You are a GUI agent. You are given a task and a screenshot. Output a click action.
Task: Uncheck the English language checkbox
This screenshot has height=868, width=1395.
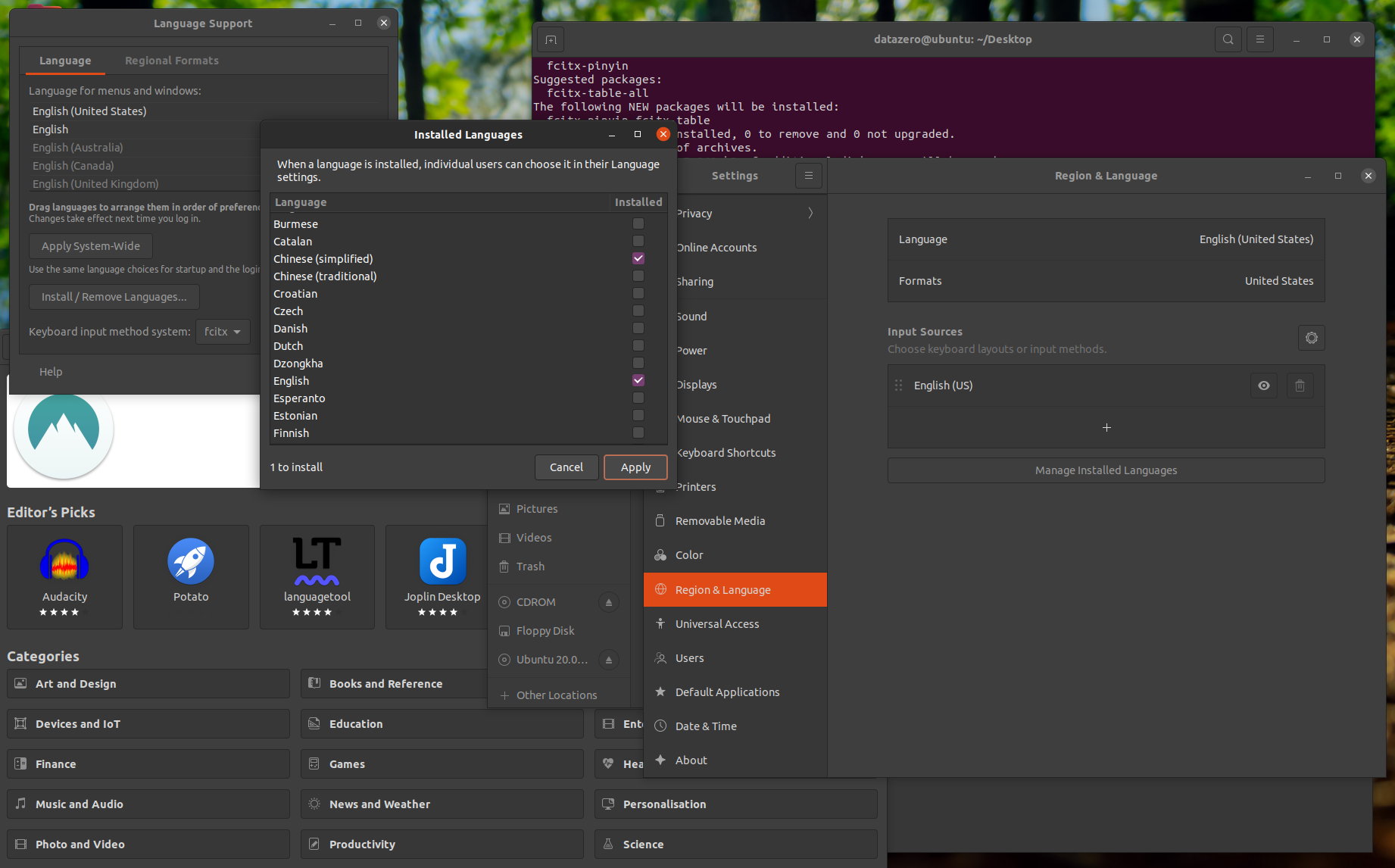pos(638,380)
